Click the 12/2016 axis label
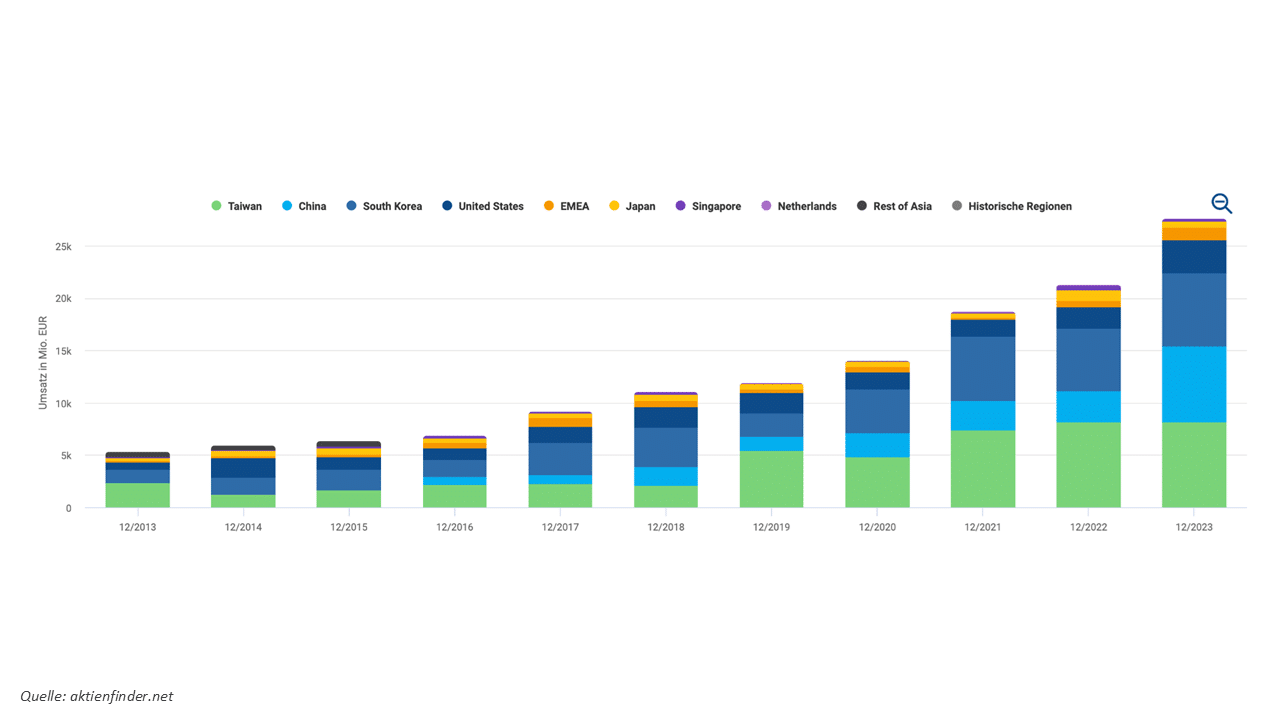The image size is (1280, 720). coord(455,527)
